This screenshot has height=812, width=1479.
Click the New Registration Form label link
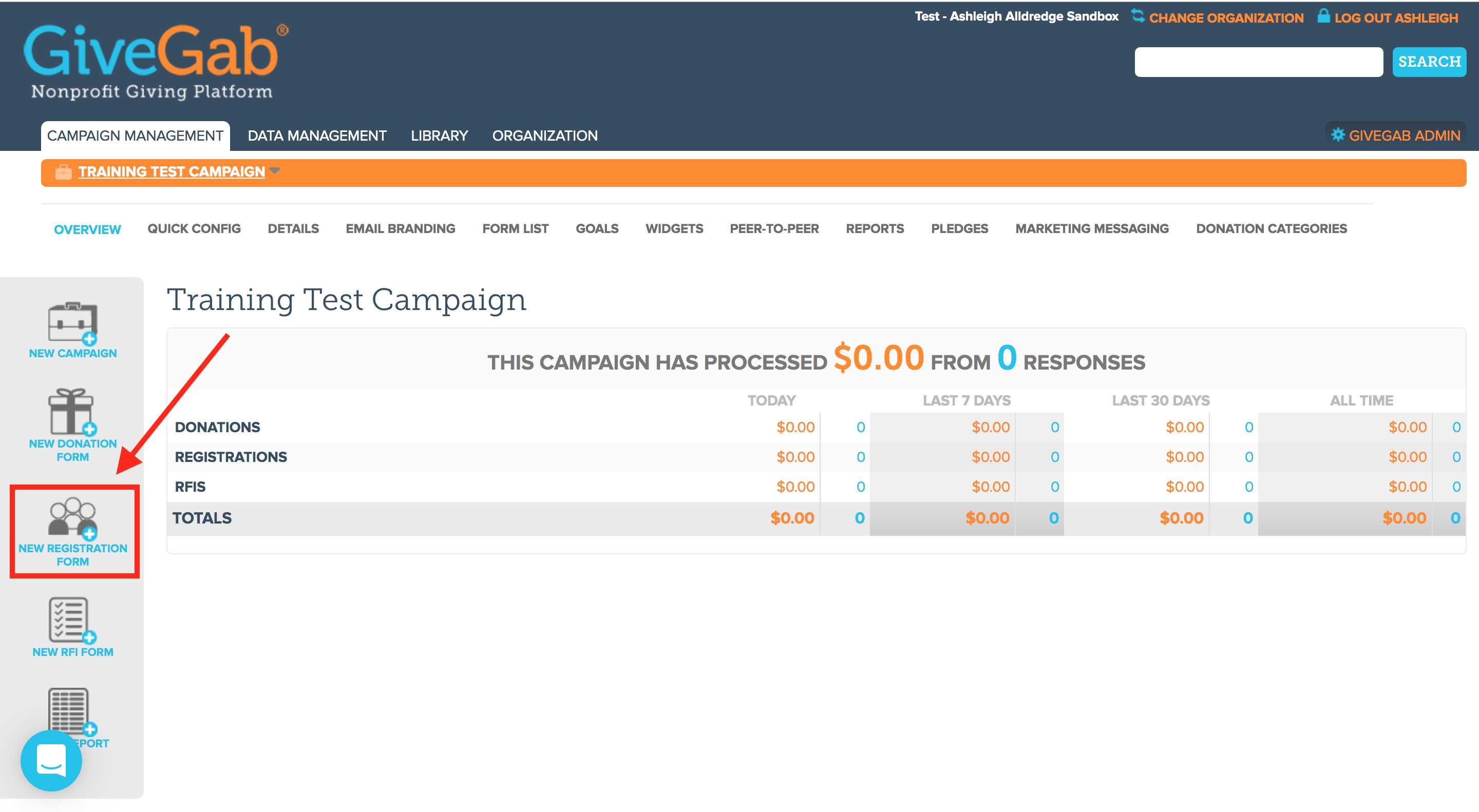click(73, 555)
